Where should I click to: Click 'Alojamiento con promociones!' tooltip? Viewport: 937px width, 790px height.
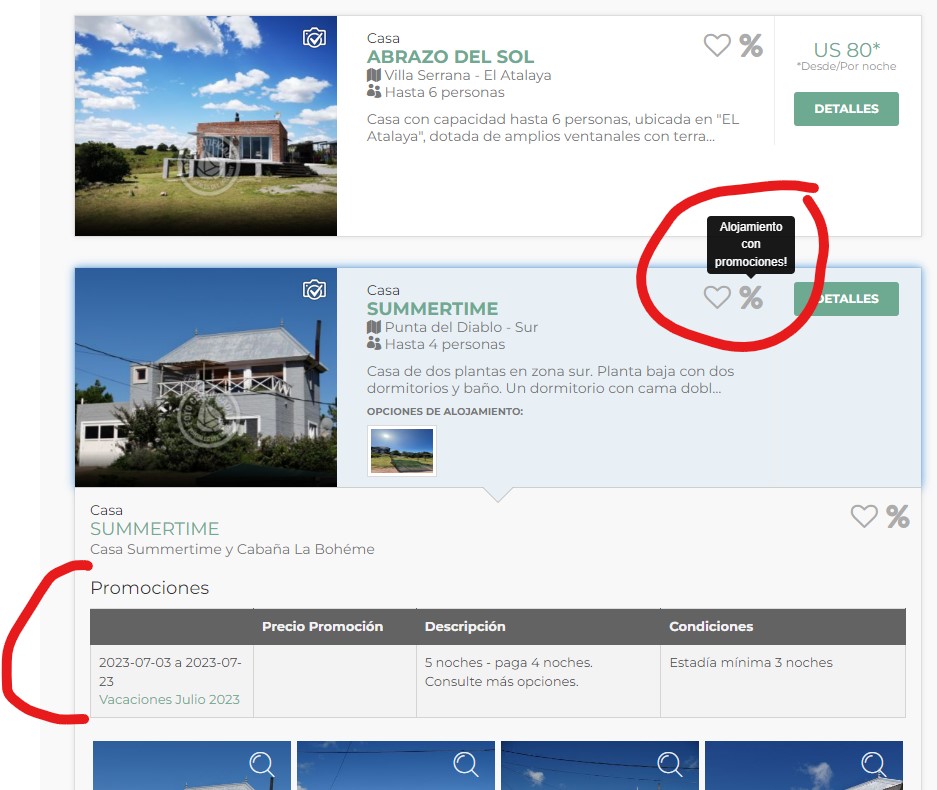[x=751, y=244]
